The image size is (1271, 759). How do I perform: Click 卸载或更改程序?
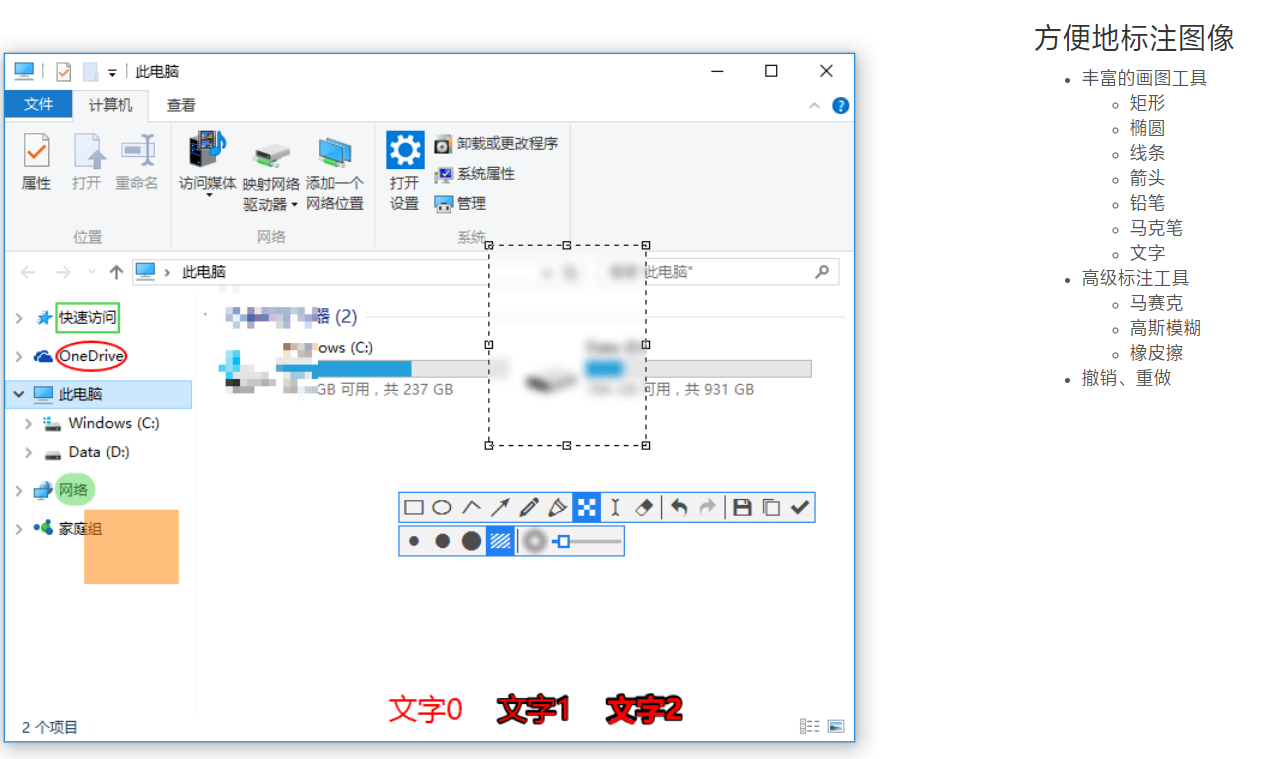495,144
